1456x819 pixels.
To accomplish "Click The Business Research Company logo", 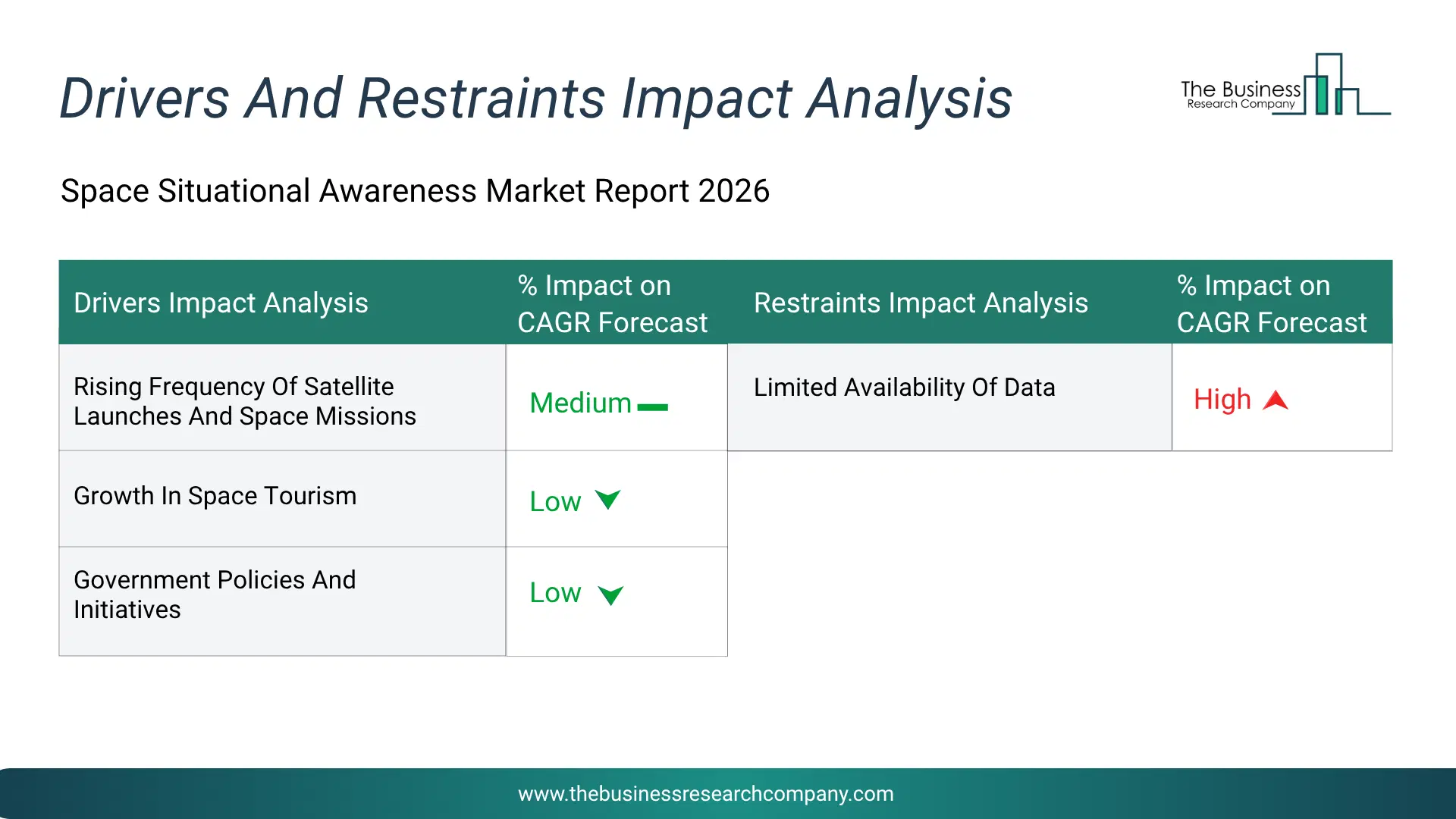I will (1285, 84).
